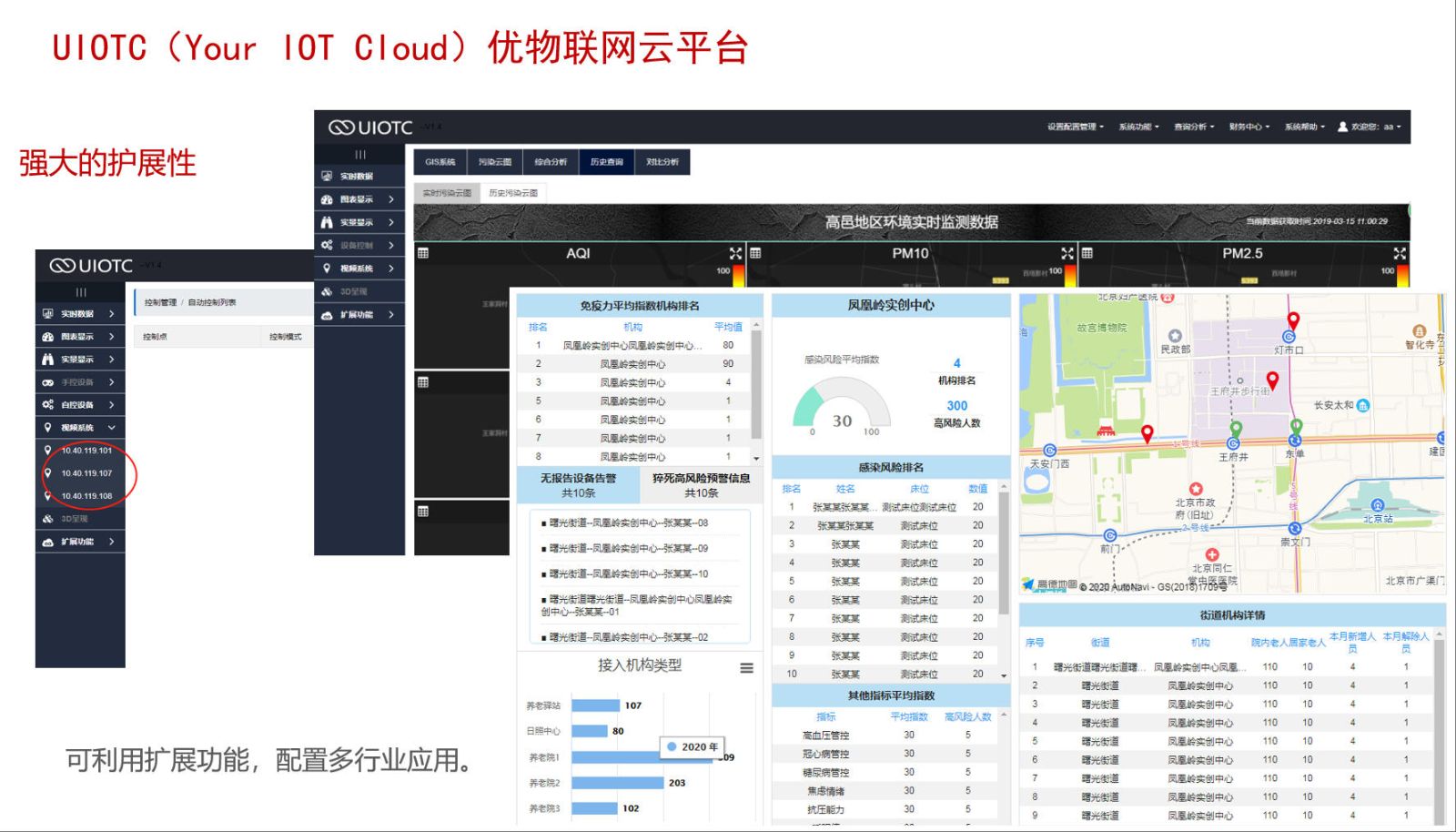Click the red map pin near 灯市口

click(1293, 320)
